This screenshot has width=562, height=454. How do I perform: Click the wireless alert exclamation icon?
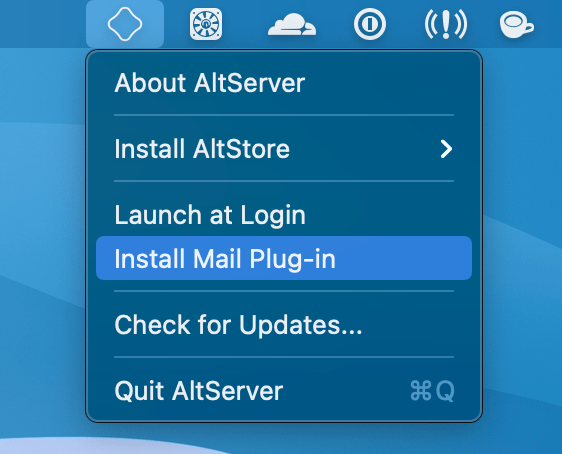[x=446, y=24]
